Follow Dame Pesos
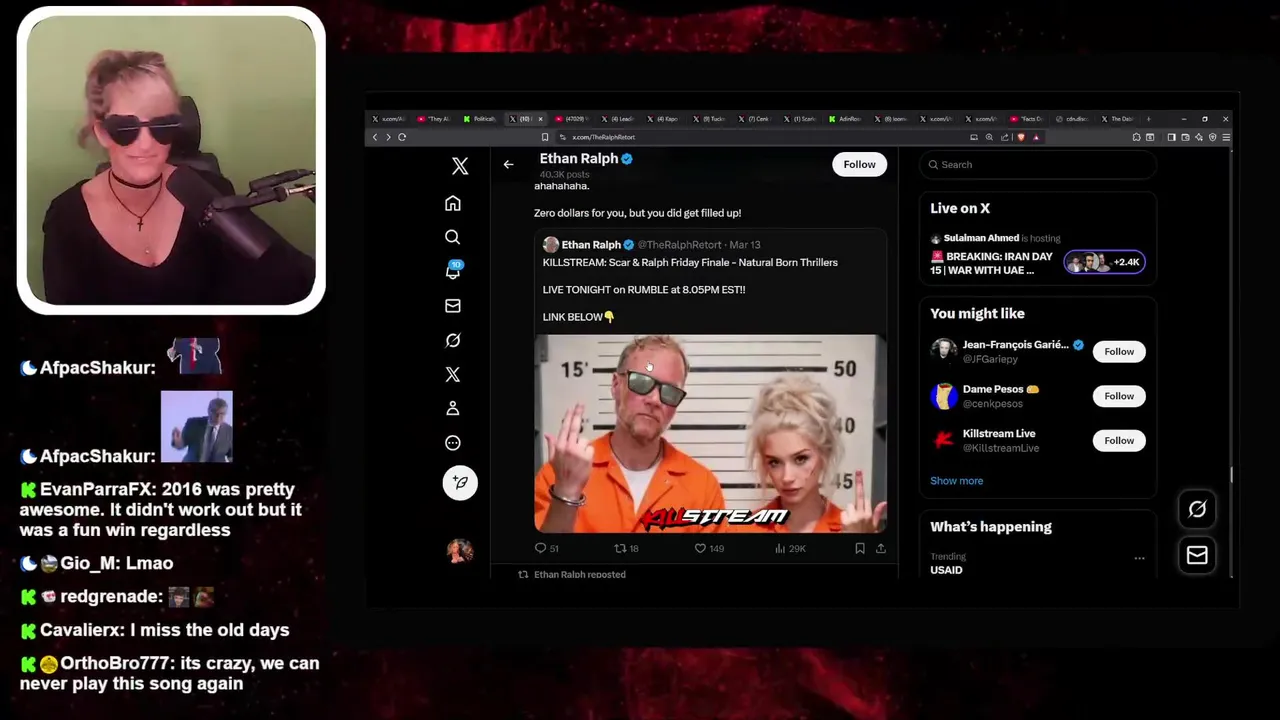 [x=1119, y=396]
